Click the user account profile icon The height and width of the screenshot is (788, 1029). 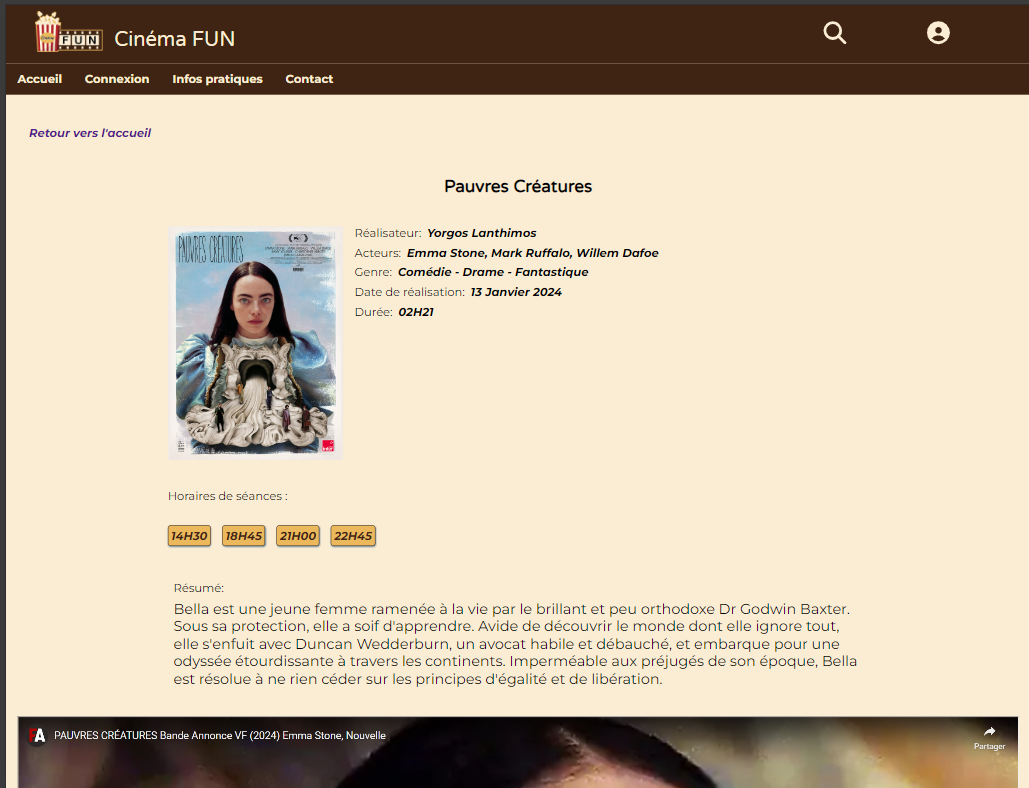pyautogui.click(x=937, y=33)
